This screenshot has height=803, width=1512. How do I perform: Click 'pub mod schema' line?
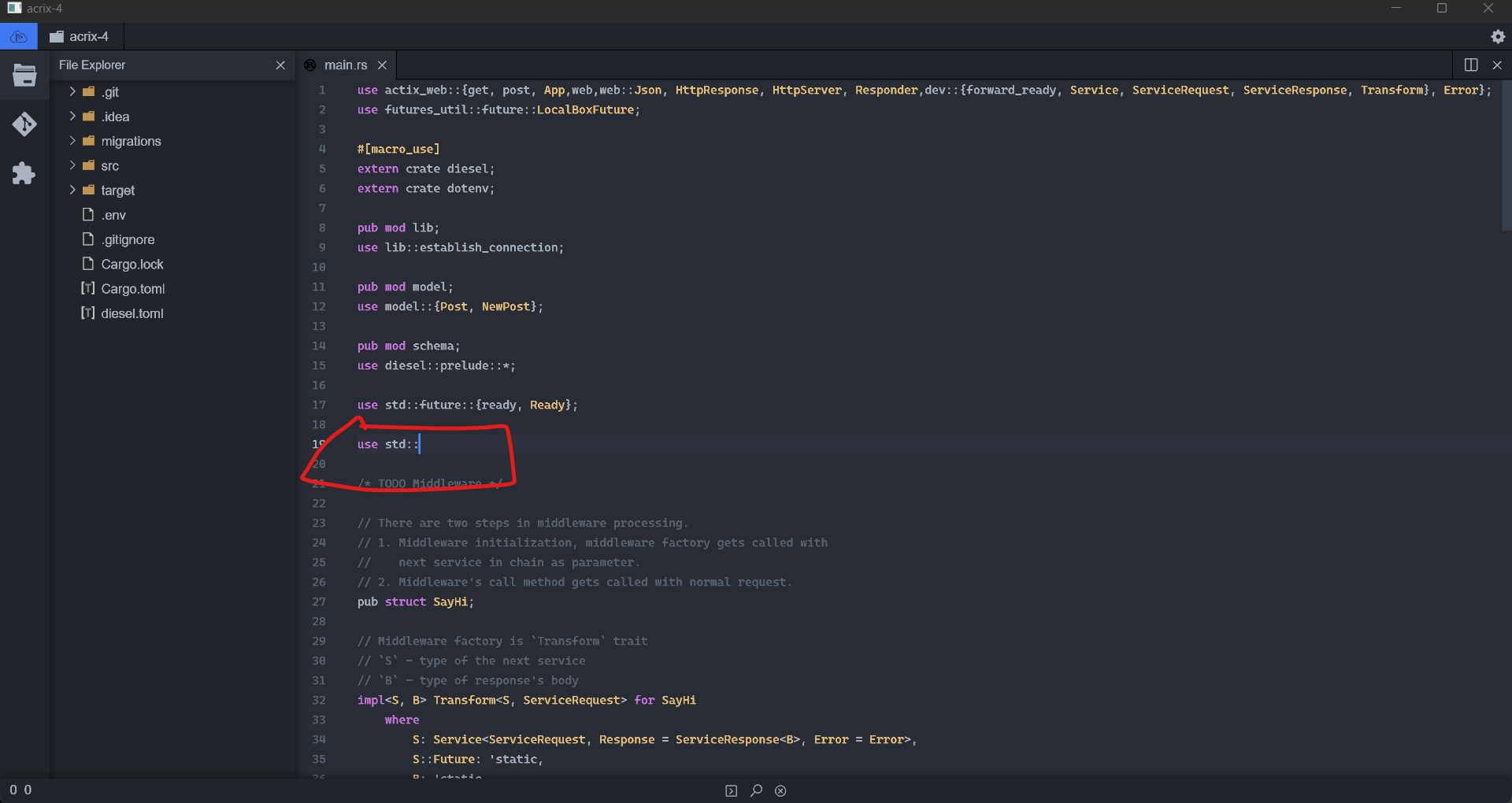[x=409, y=346]
